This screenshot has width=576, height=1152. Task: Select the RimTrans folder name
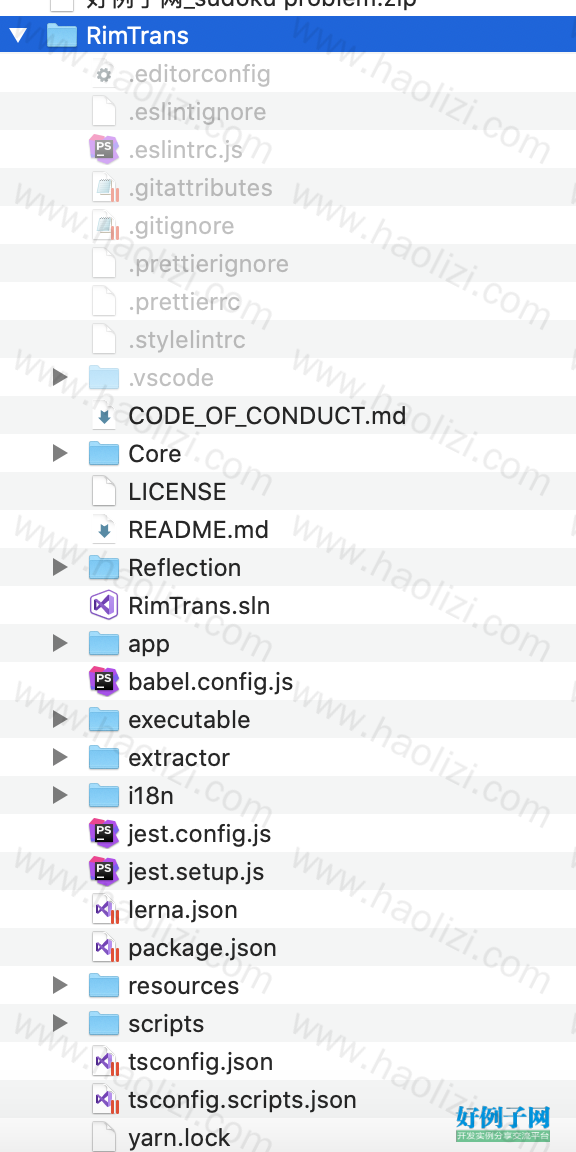(x=137, y=36)
